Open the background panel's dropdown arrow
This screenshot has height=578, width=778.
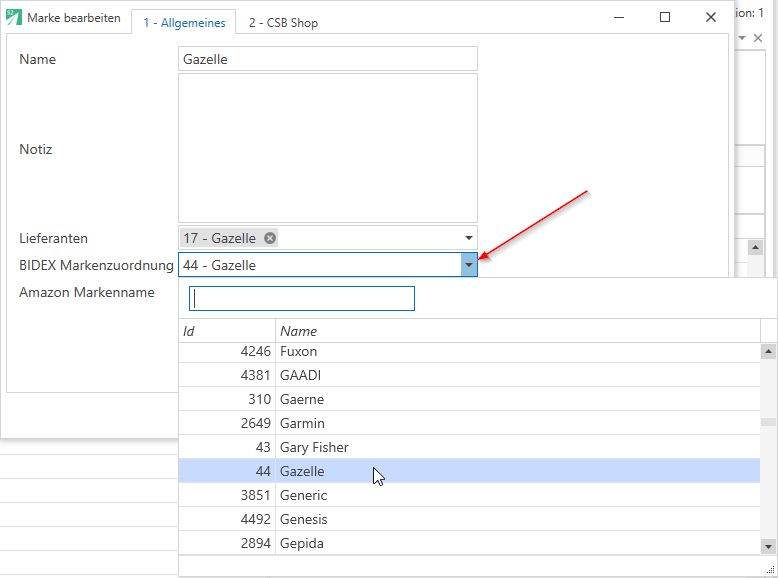[742, 38]
